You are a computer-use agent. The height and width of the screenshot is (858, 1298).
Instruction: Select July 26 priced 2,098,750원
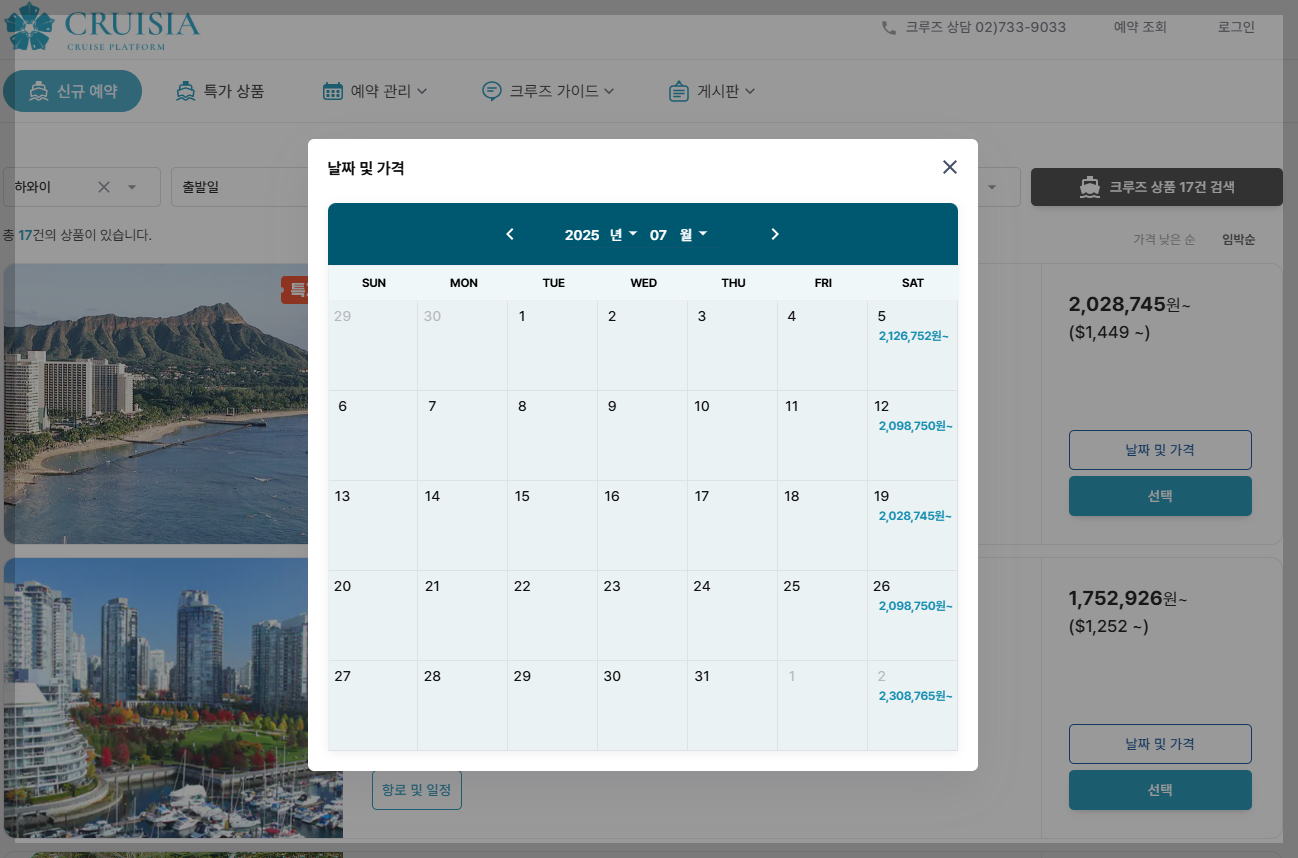coord(913,615)
